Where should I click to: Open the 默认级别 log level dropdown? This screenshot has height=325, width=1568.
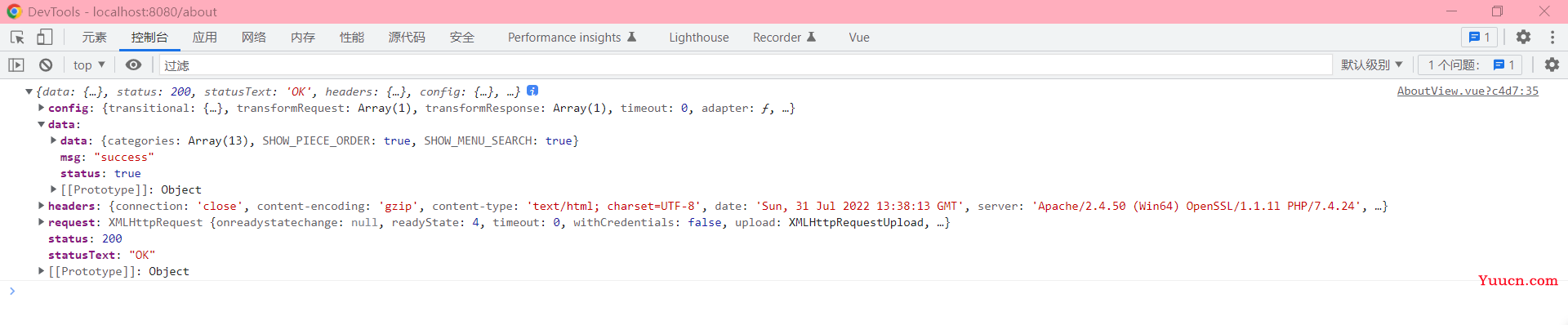1372,65
